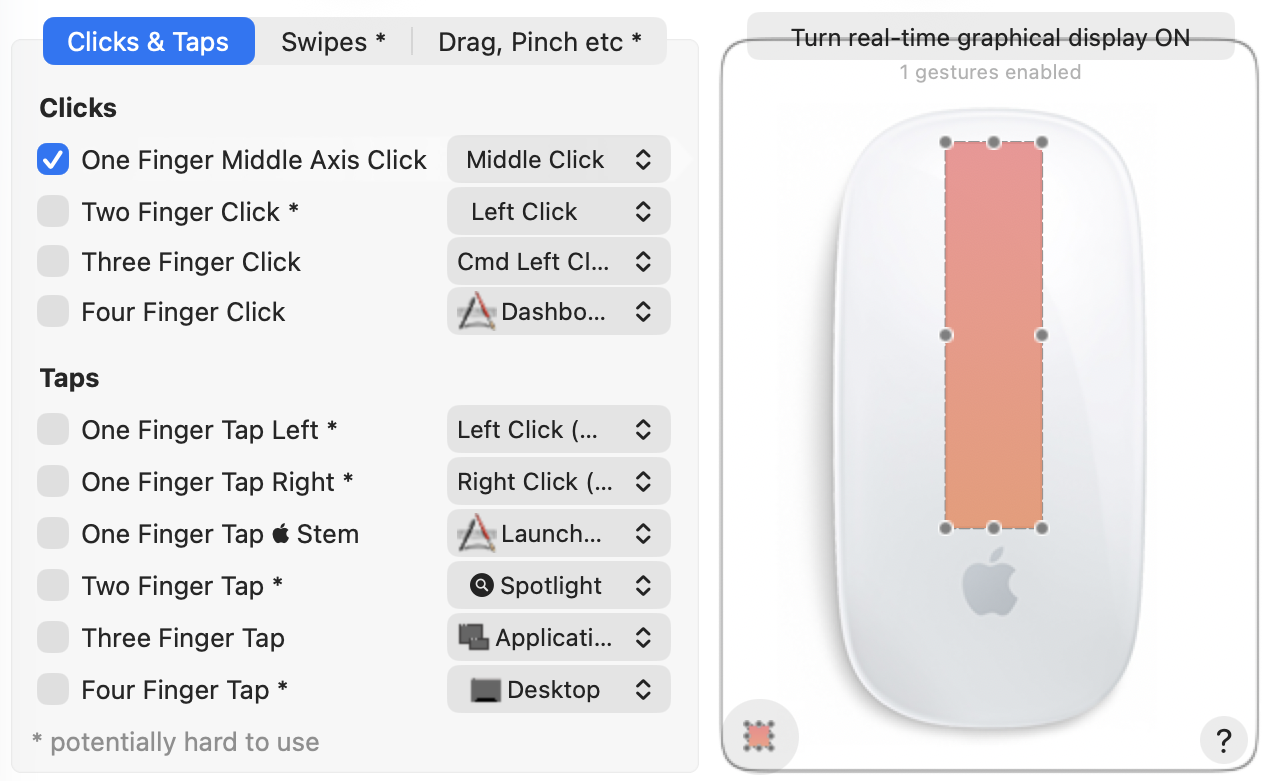Open the Middle Click action dropdown
The width and height of the screenshot is (1279, 781).
(558, 159)
